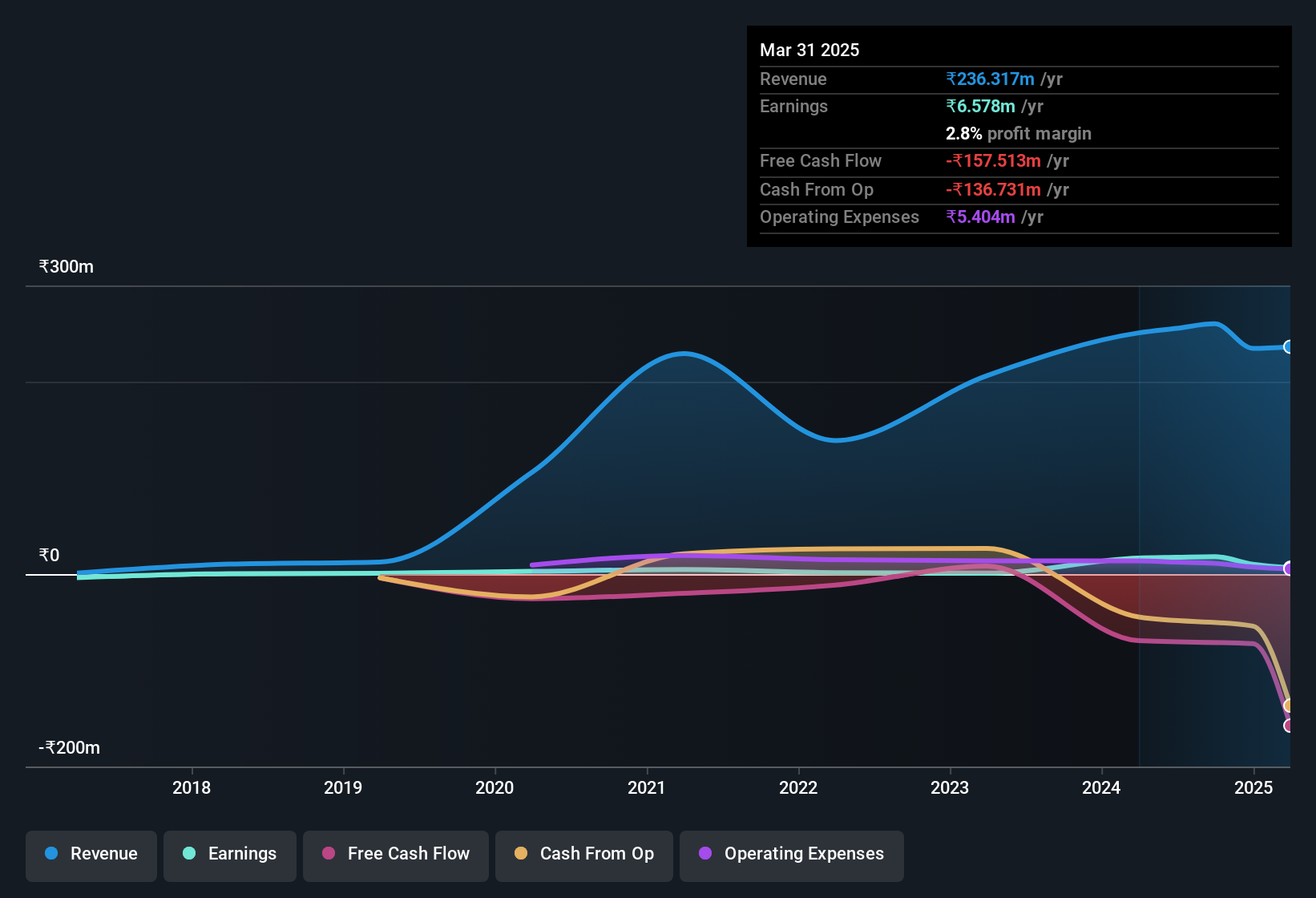Click the Cash From Op tooltip label
The image size is (1316, 898).
click(817, 190)
